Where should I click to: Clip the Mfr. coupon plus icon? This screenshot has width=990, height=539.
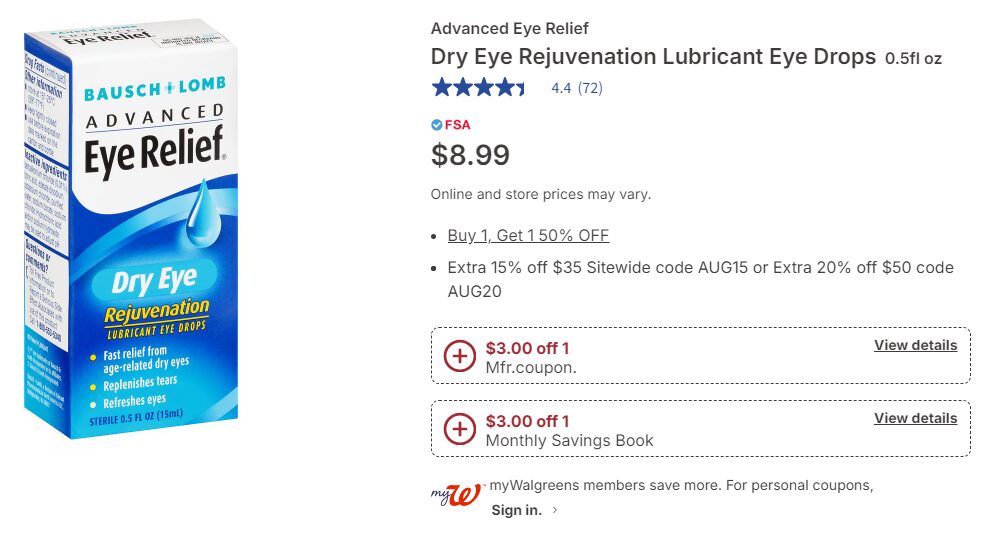pos(459,356)
